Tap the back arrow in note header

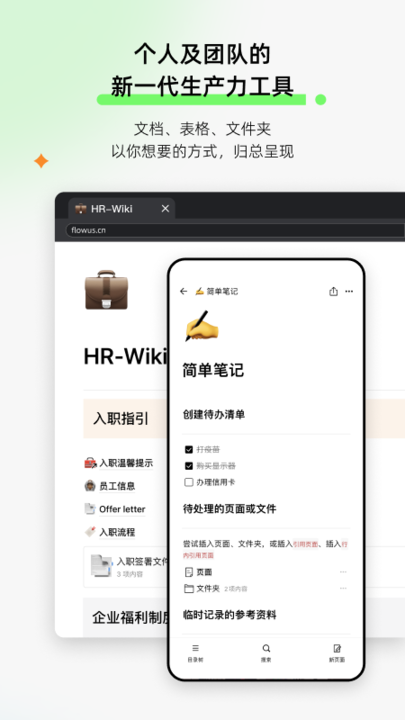[x=184, y=291]
